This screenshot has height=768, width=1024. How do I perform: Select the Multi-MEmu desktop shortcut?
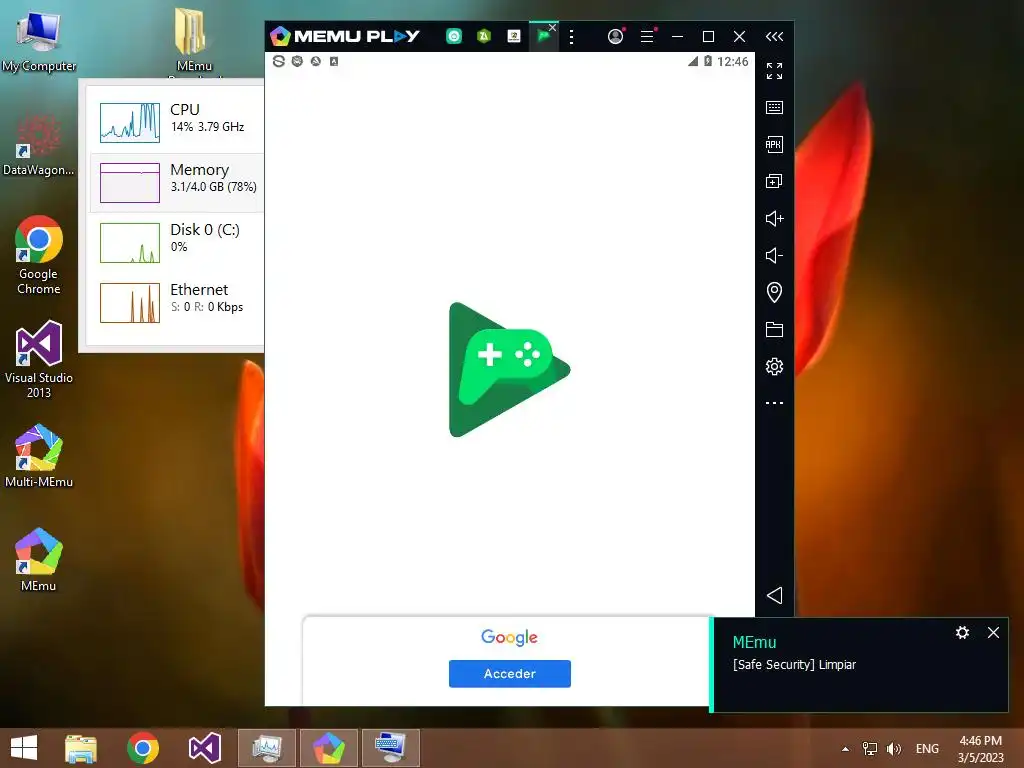39,456
